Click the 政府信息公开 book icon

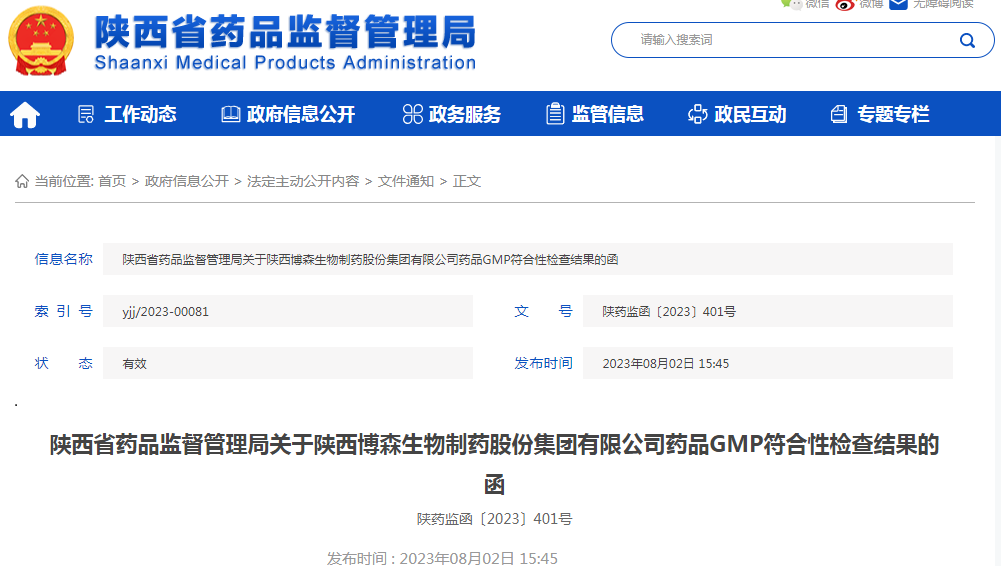(230, 114)
